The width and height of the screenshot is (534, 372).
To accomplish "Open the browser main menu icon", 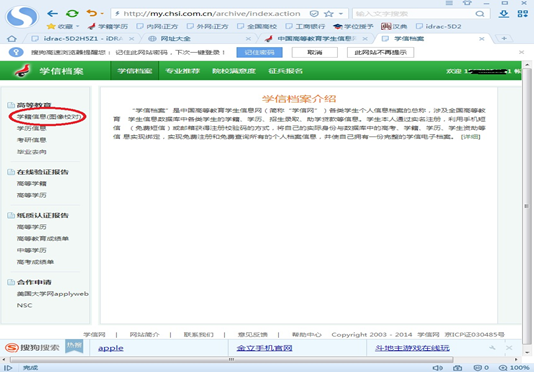I will click(449, 3).
